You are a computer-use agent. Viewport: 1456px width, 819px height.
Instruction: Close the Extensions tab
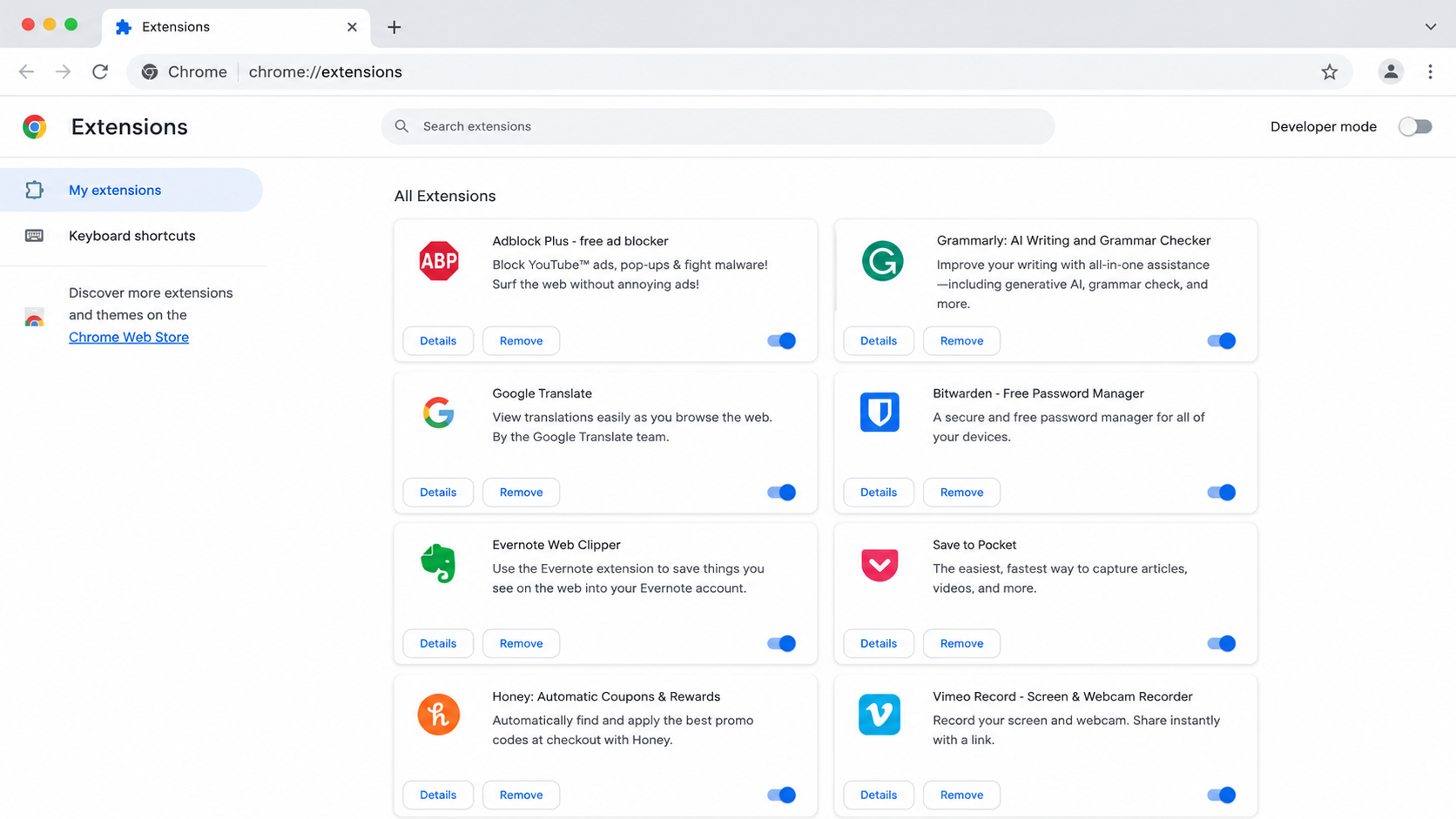352,27
